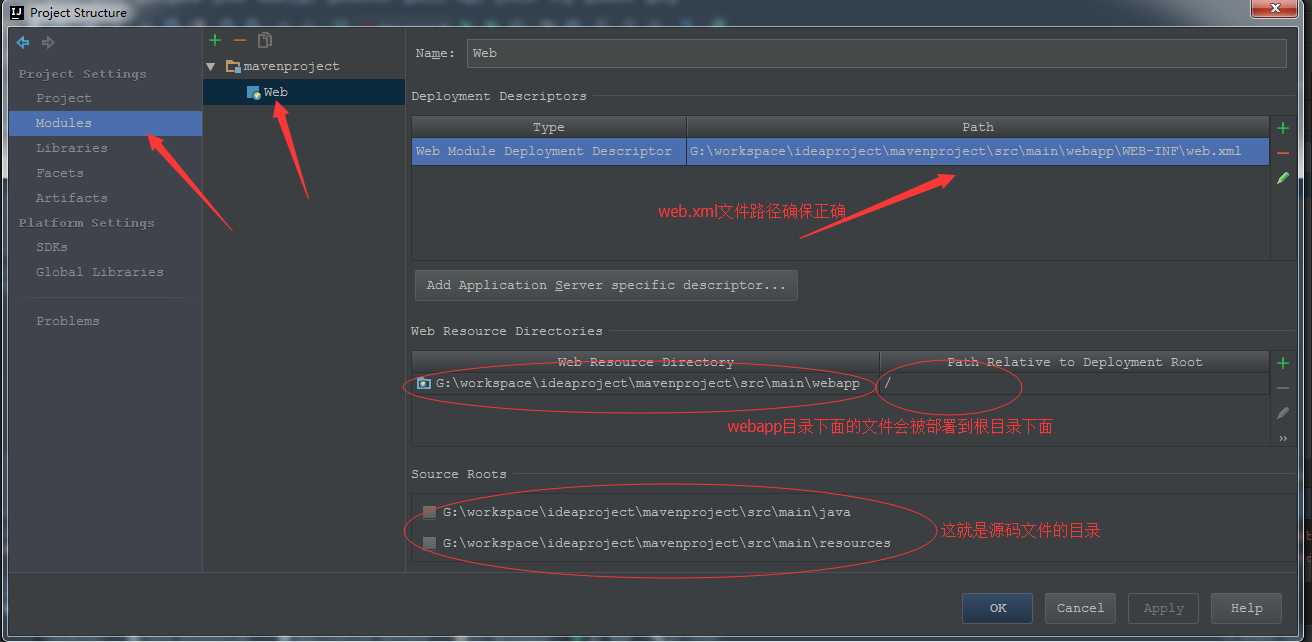The width and height of the screenshot is (1312, 642).
Task: Open the Libraries settings
Action: pyautogui.click(x=72, y=148)
